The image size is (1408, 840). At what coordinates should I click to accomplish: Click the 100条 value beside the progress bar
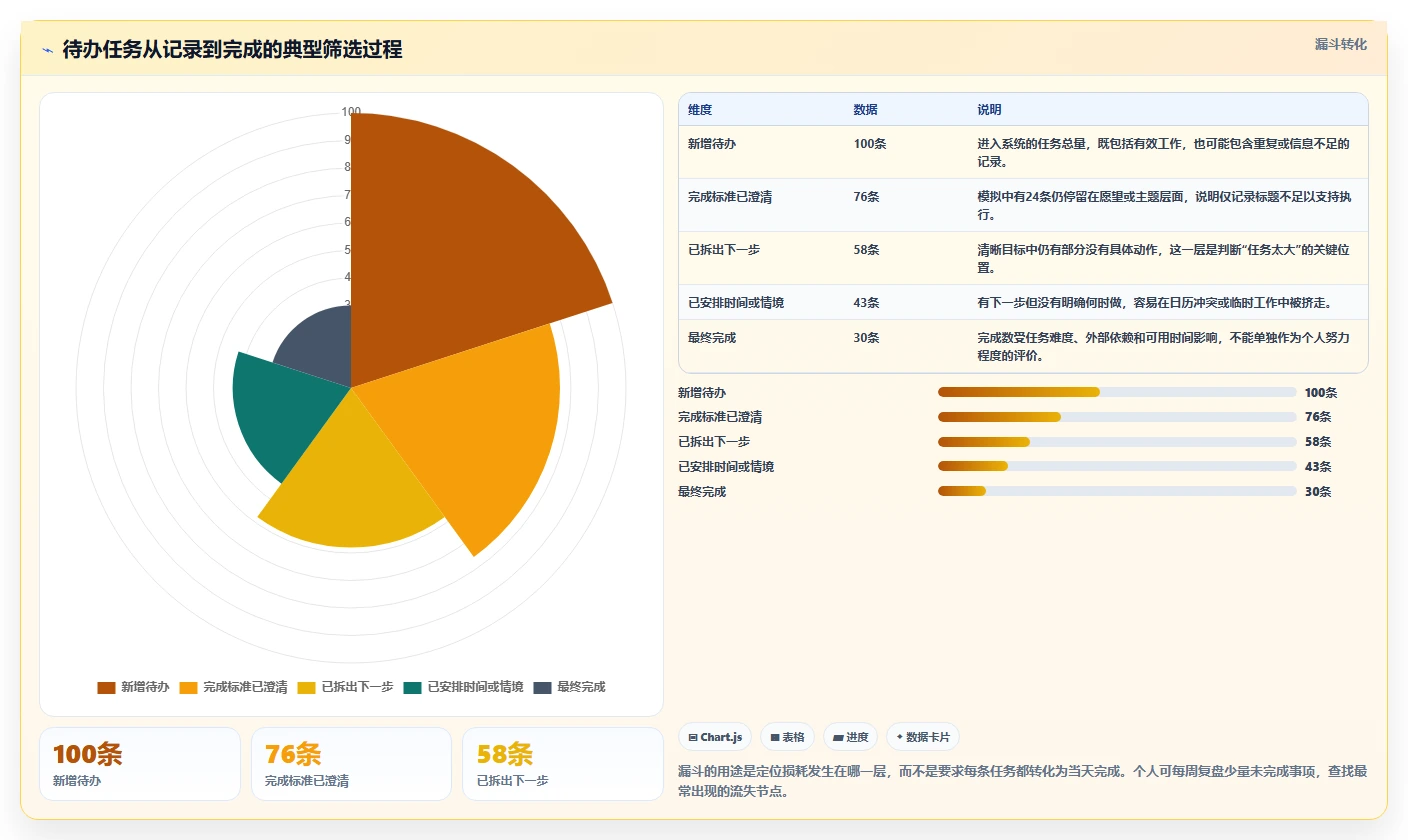[1321, 393]
